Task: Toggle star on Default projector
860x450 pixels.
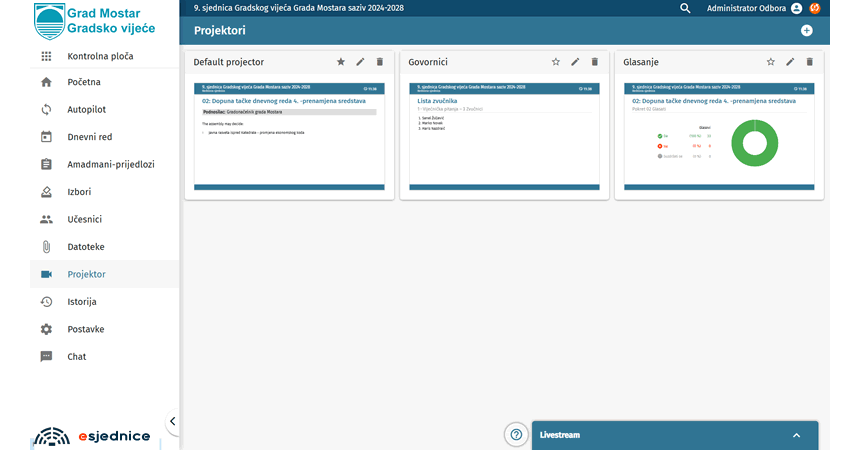Action: pos(341,62)
